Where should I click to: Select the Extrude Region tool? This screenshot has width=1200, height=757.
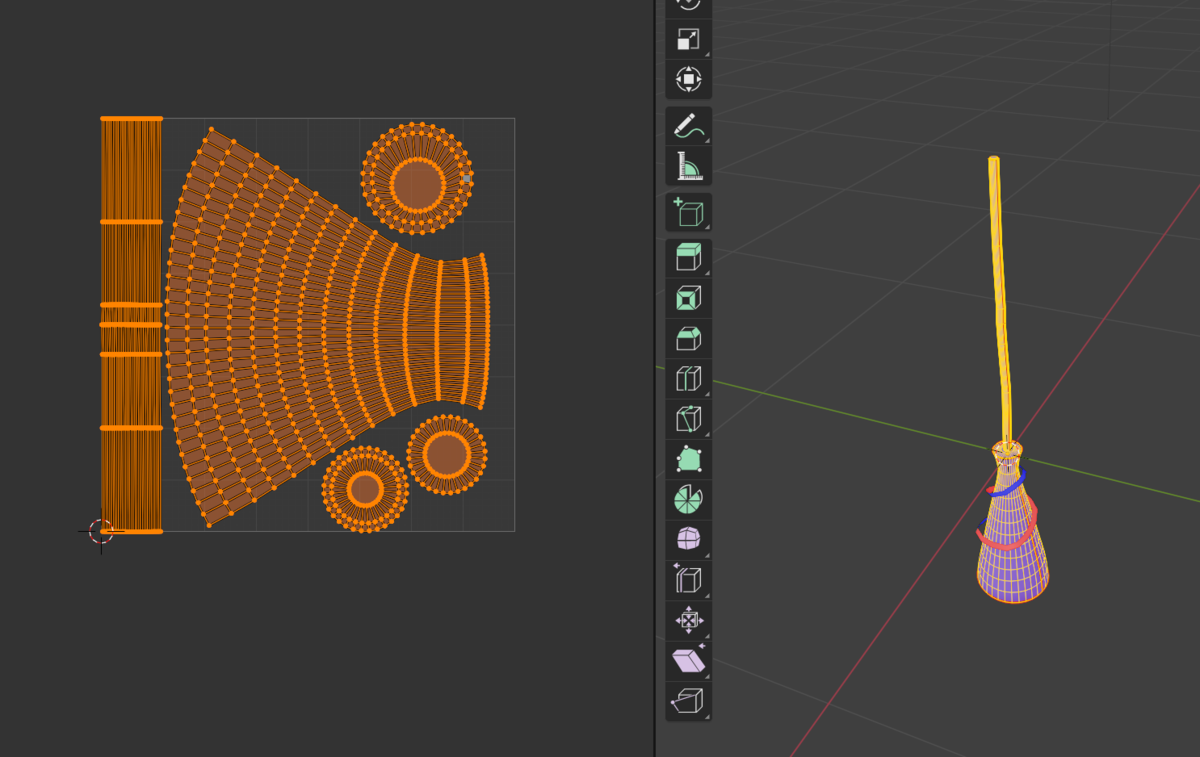(x=686, y=255)
